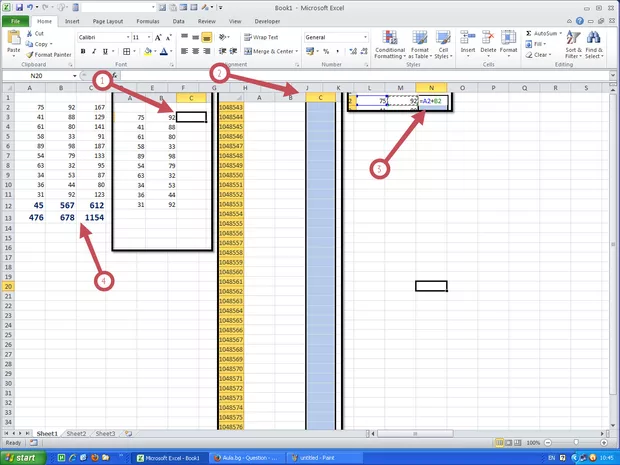Toggle Bottom Align for cells
This screenshot has width=620, height=465.
point(206,37)
